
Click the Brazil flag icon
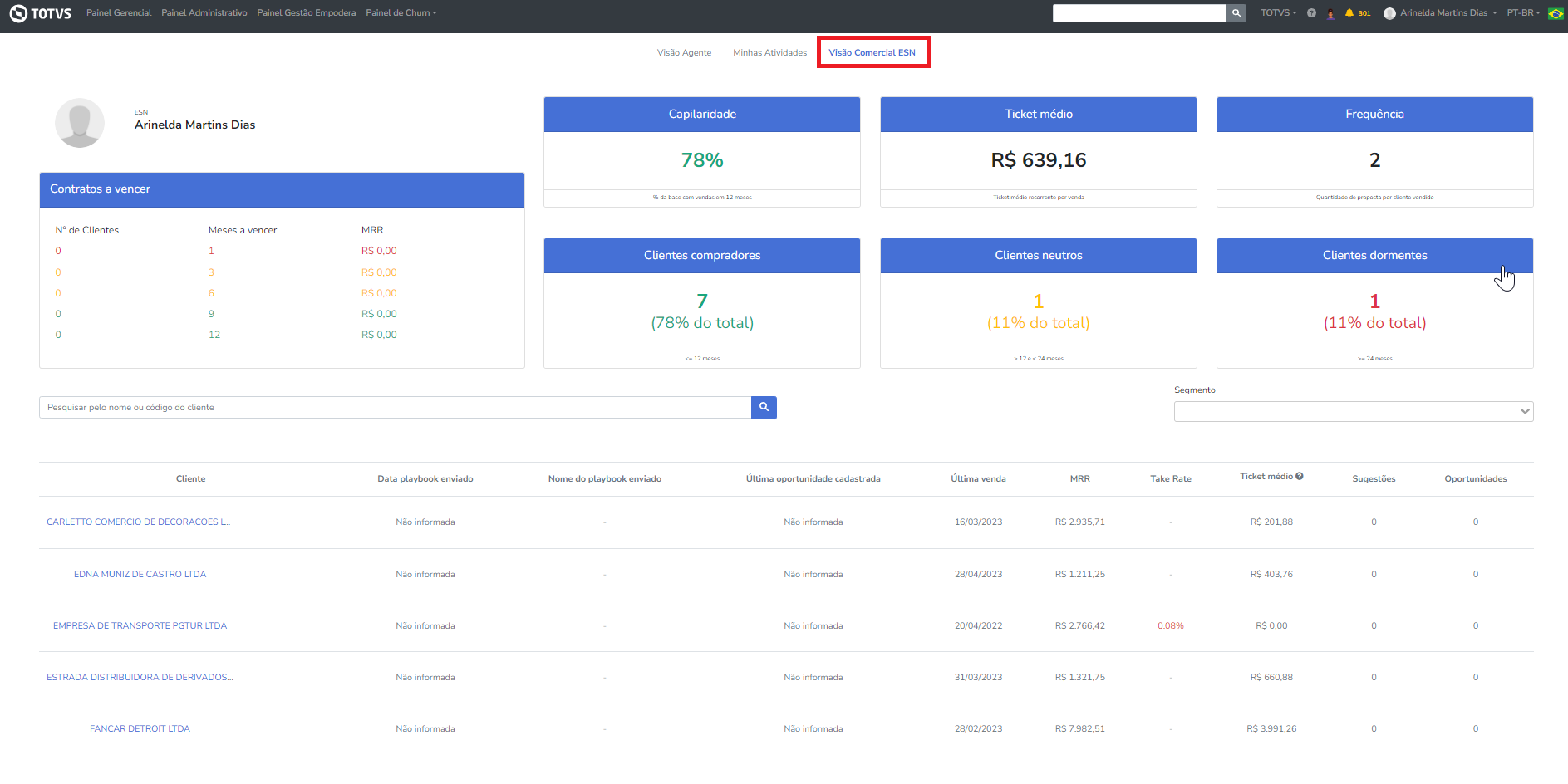(1556, 13)
